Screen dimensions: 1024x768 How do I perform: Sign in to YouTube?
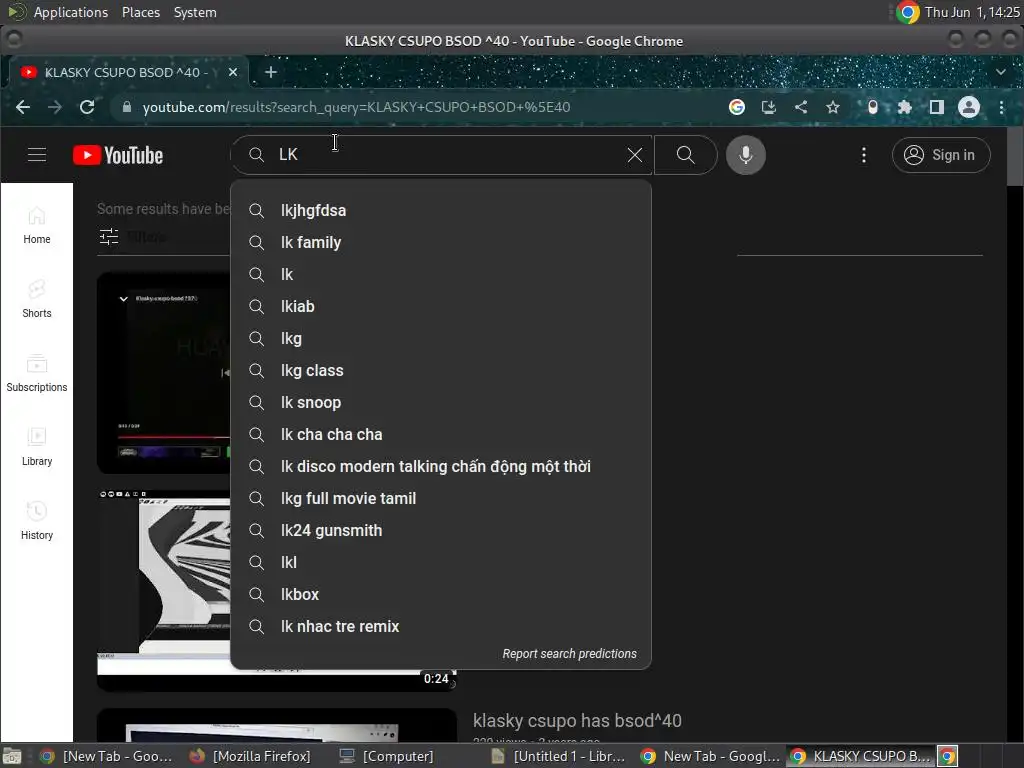[x=940, y=155]
